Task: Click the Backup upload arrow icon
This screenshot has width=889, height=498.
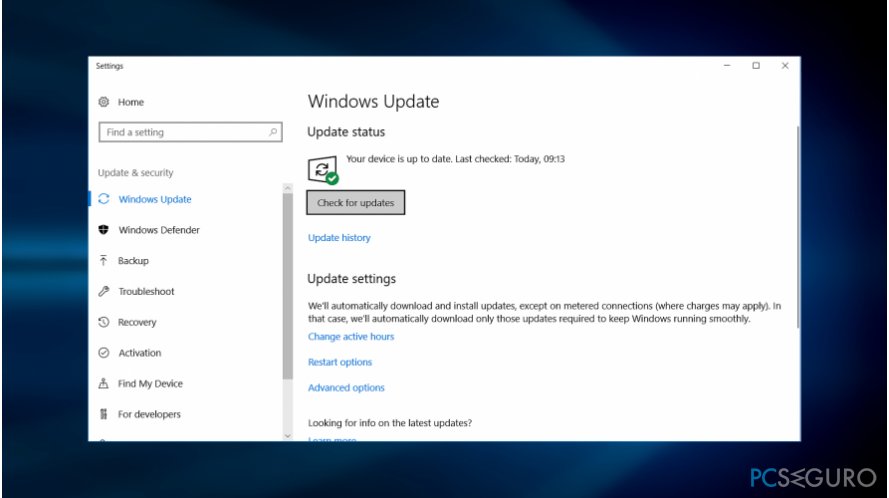Action: [x=104, y=260]
